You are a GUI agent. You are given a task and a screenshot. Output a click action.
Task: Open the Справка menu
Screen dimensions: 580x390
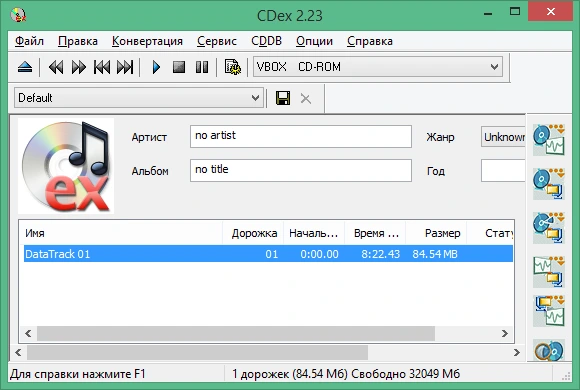[370, 41]
